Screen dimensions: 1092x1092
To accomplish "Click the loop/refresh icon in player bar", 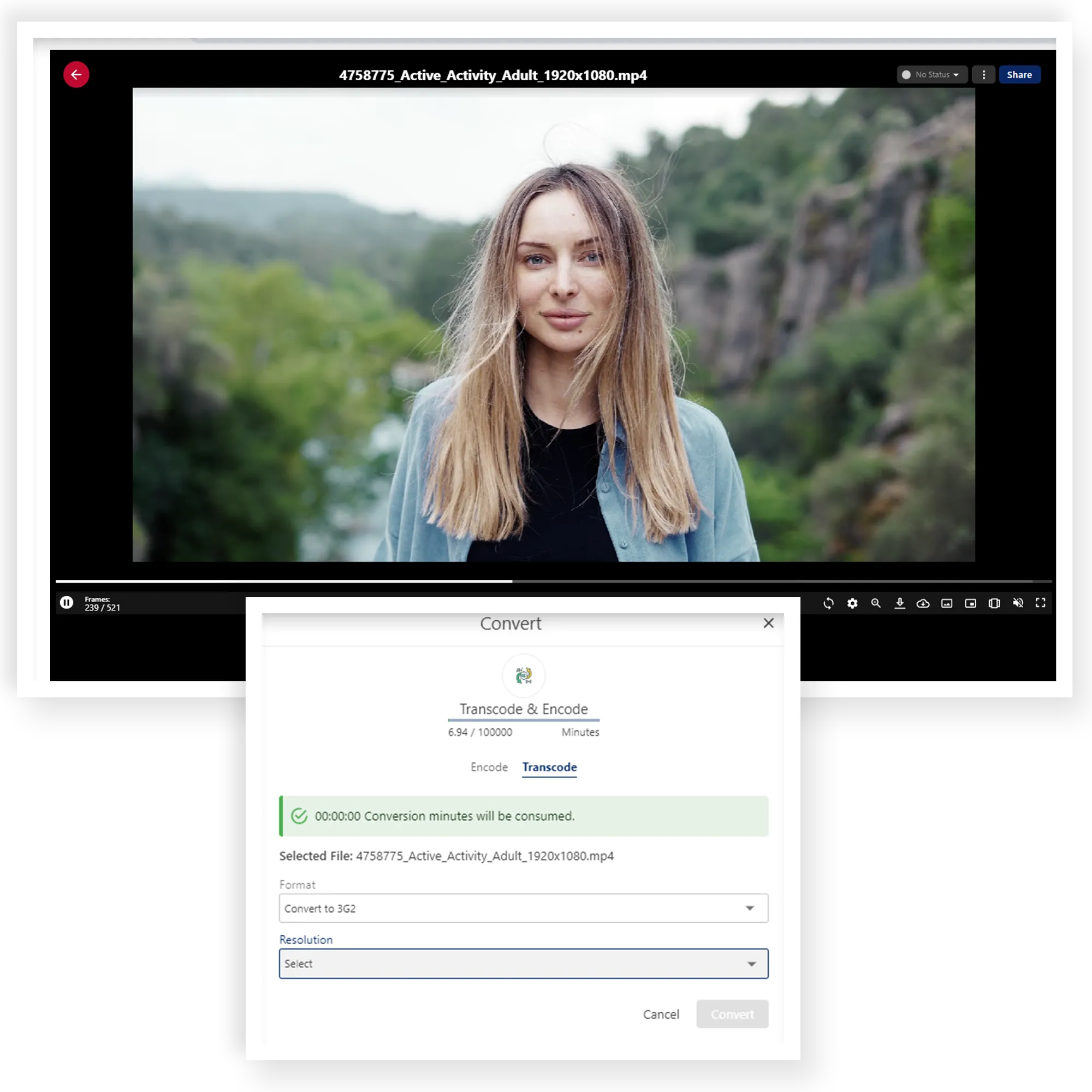I will pyautogui.click(x=829, y=603).
